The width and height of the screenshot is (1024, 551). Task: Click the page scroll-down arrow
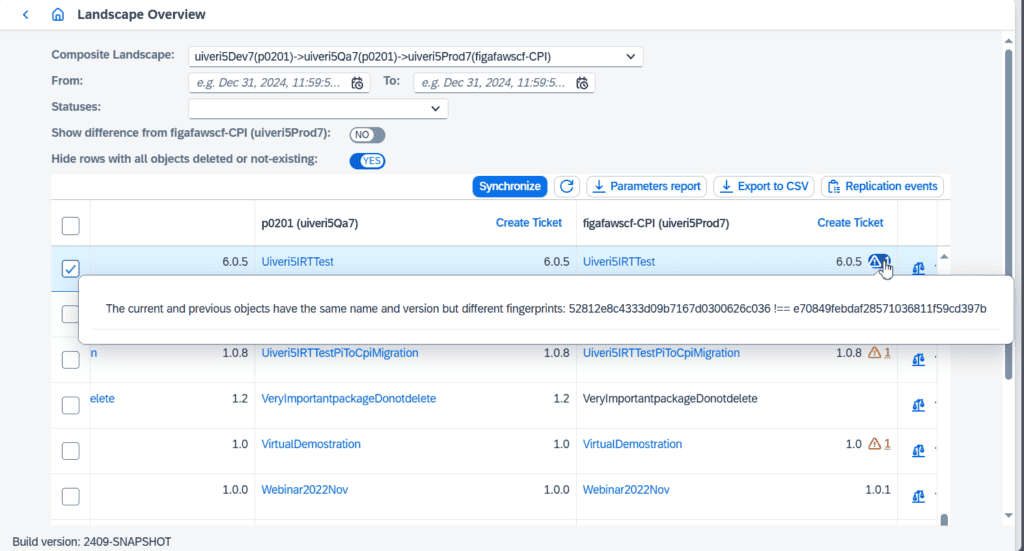(x=1008, y=516)
